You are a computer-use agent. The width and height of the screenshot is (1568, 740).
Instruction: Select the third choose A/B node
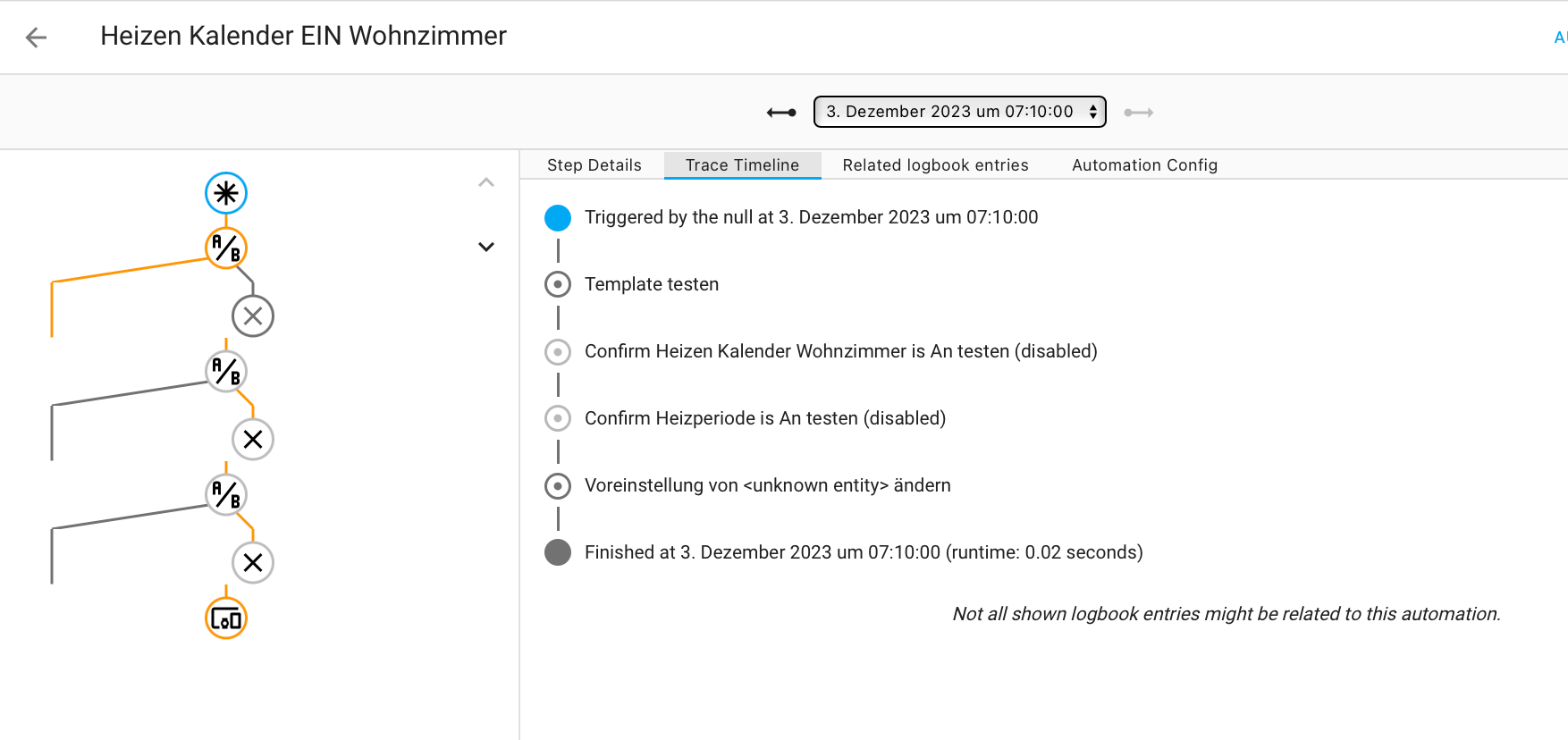tap(226, 495)
